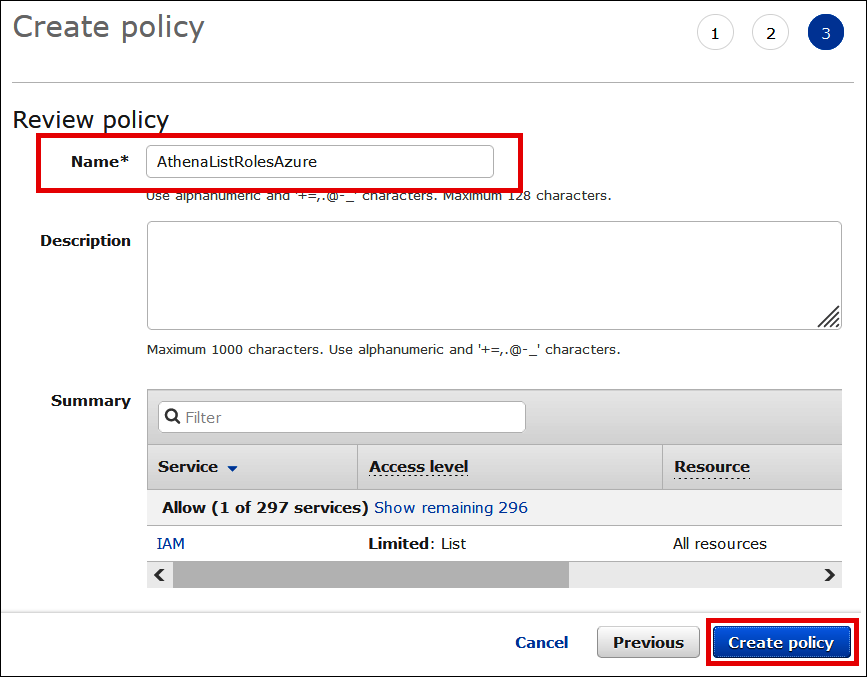This screenshot has width=867, height=677.
Task: Click the Access level column header
Action: [x=418, y=467]
